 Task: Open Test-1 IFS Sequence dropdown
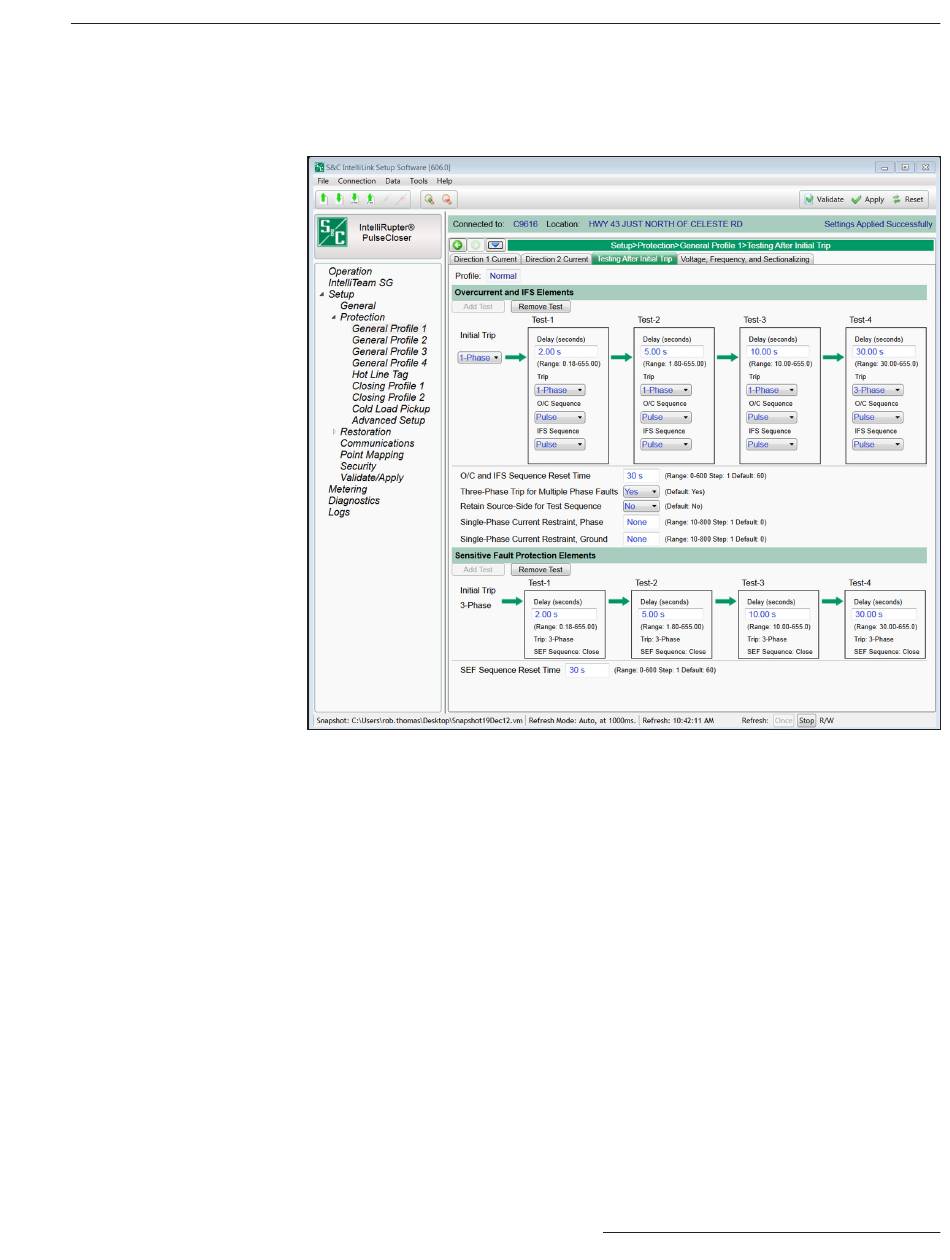coord(560,444)
